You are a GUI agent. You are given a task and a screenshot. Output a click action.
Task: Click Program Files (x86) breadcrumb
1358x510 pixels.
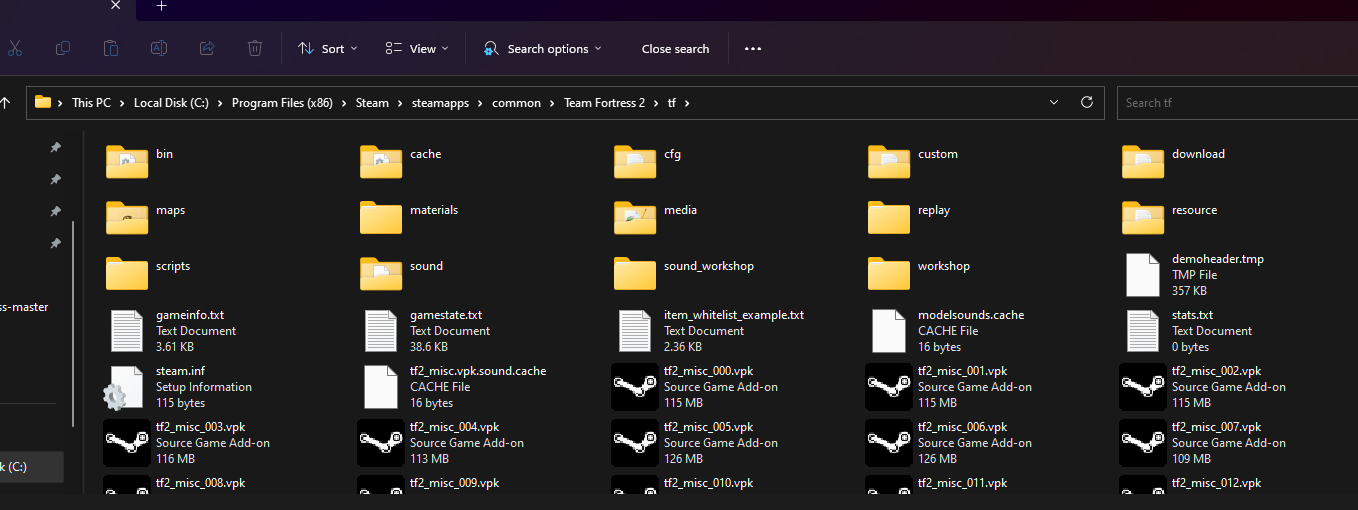point(283,103)
